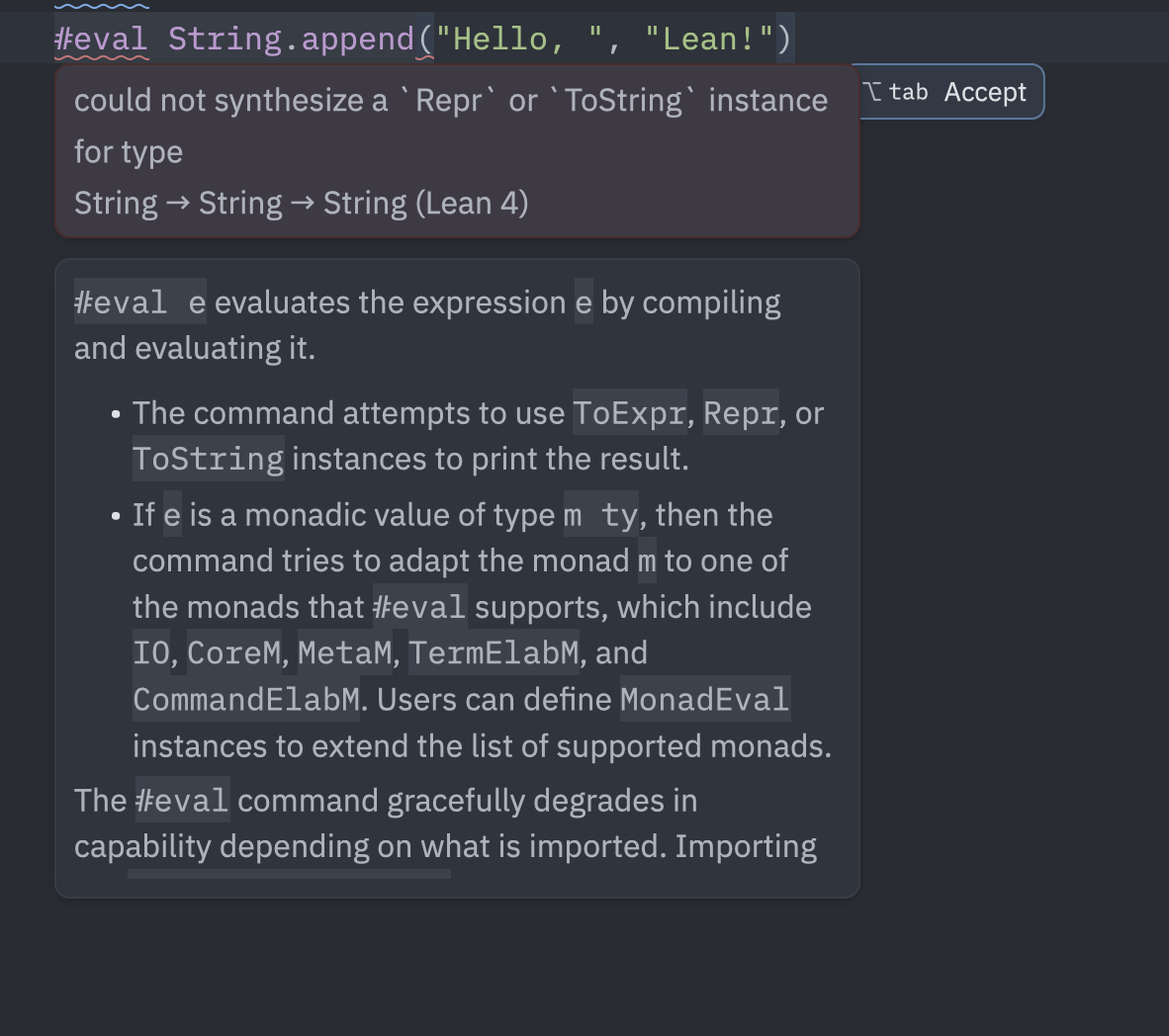The width and height of the screenshot is (1169, 1036).
Task: Click the append method name in the code
Action: 358,39
